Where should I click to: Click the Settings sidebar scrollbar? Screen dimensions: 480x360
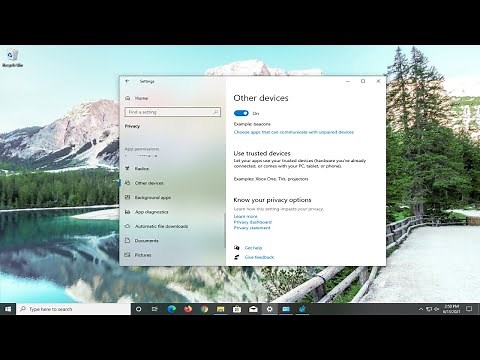tap(225, 230)
